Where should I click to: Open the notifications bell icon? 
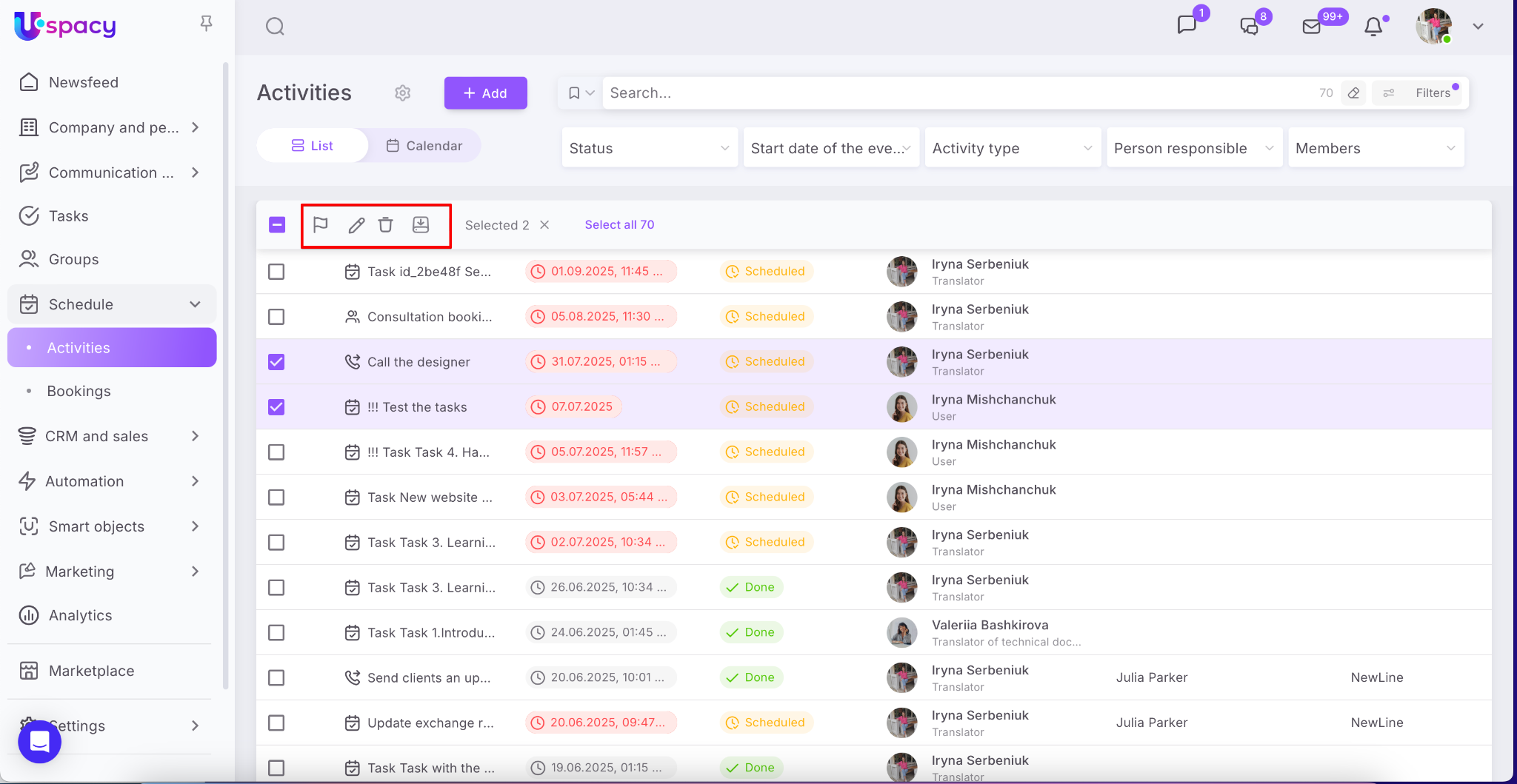[x=1373, y=27]
